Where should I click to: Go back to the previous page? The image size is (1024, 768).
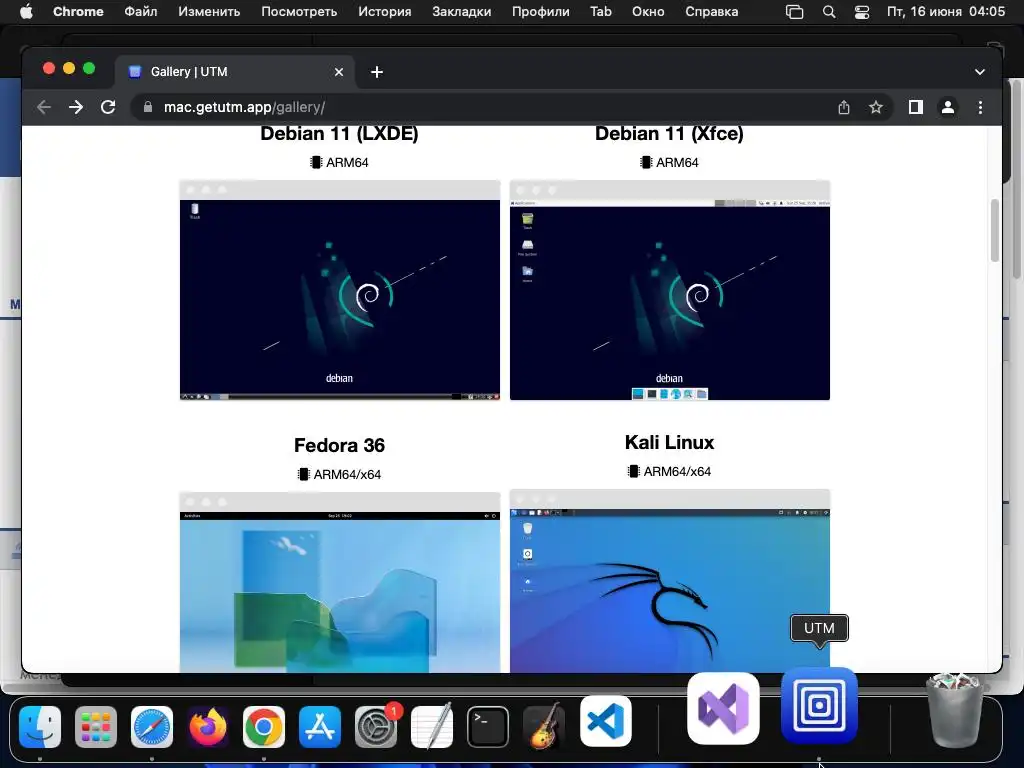44,107
